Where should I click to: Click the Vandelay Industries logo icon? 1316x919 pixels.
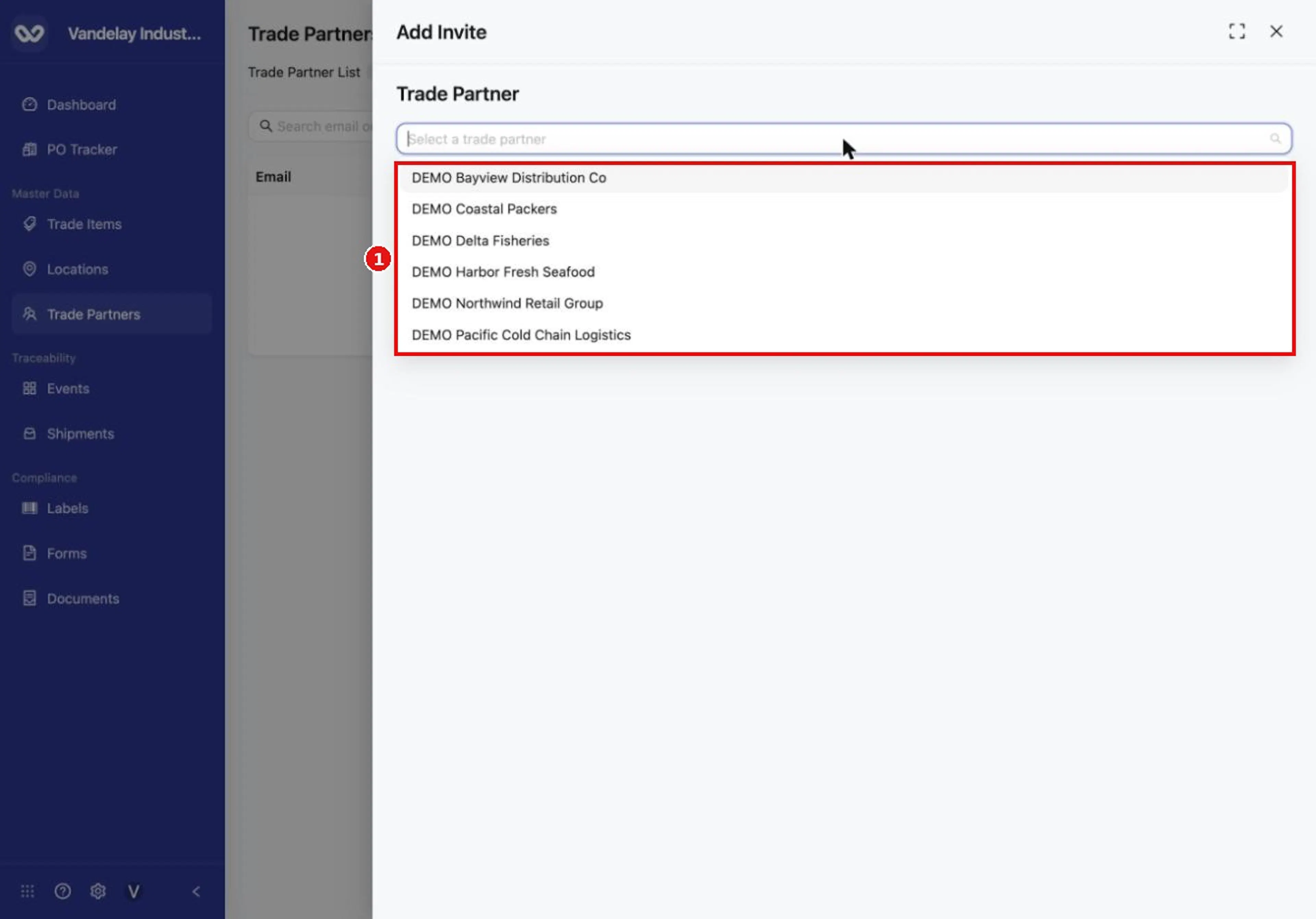coord(29,33)
